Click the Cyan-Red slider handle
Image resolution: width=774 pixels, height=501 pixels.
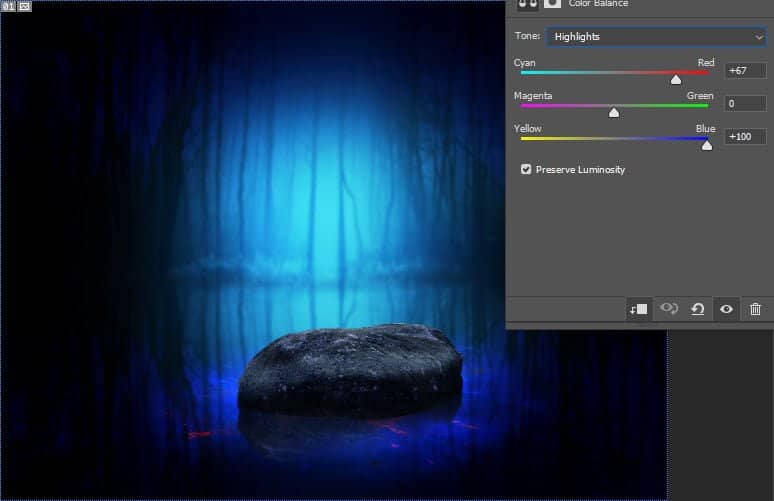click(676, 80)
